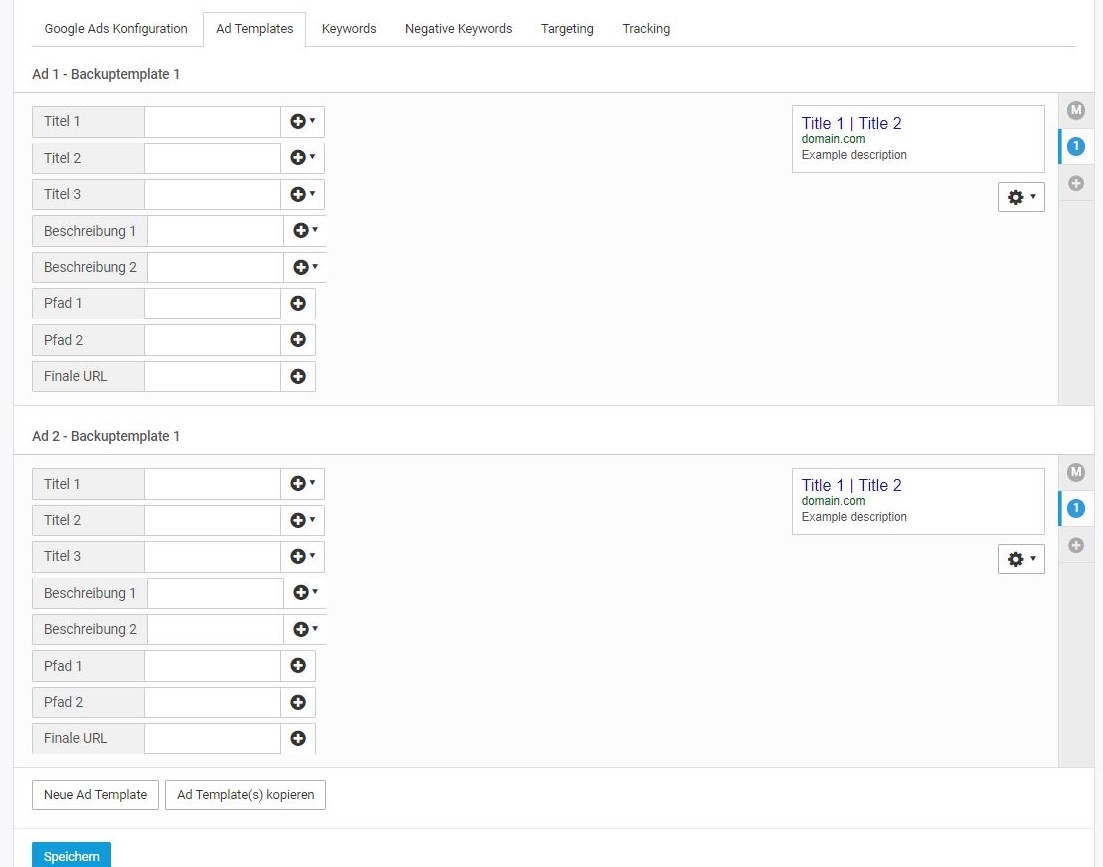
Task: Open plus dropdown for Ad 1 Beschreibung 2
Action: [305, 267]
